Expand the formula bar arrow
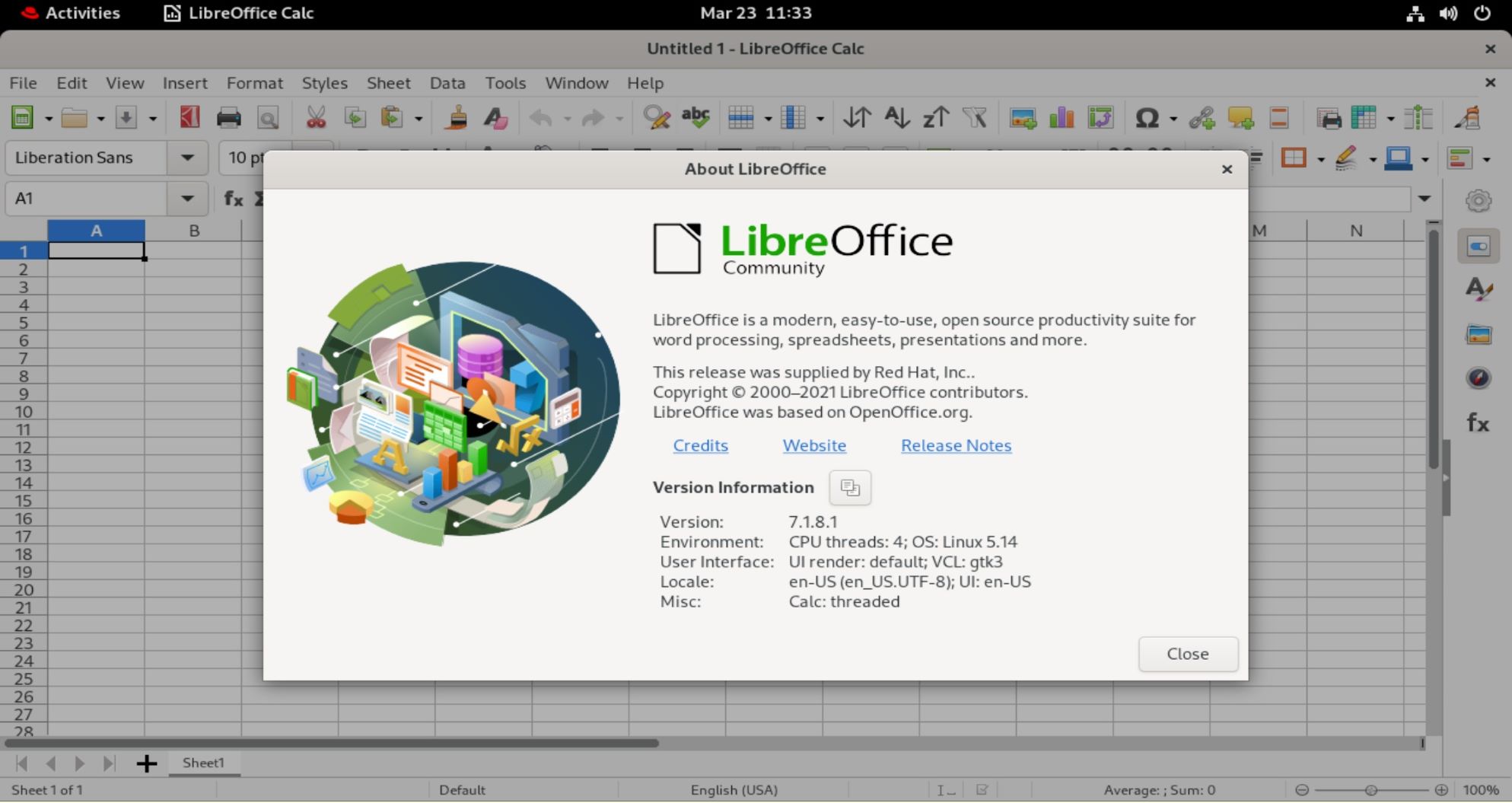Image resolution: width=1512 pixels, height=803 pixels. 1424,199
